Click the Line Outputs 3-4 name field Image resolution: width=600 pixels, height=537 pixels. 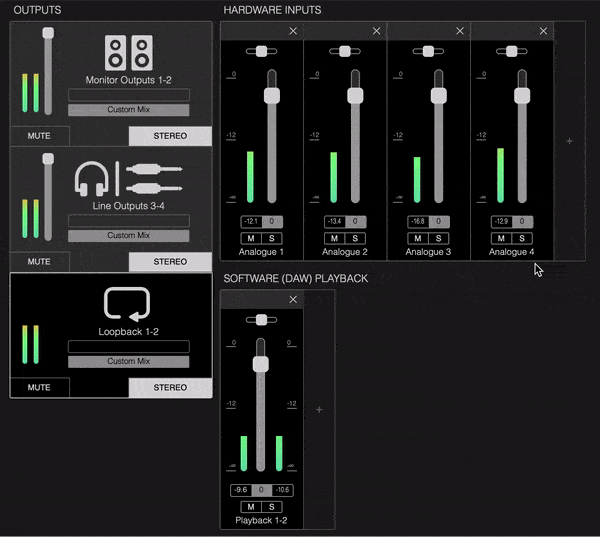pyautogui.click(x=129, y=220)
